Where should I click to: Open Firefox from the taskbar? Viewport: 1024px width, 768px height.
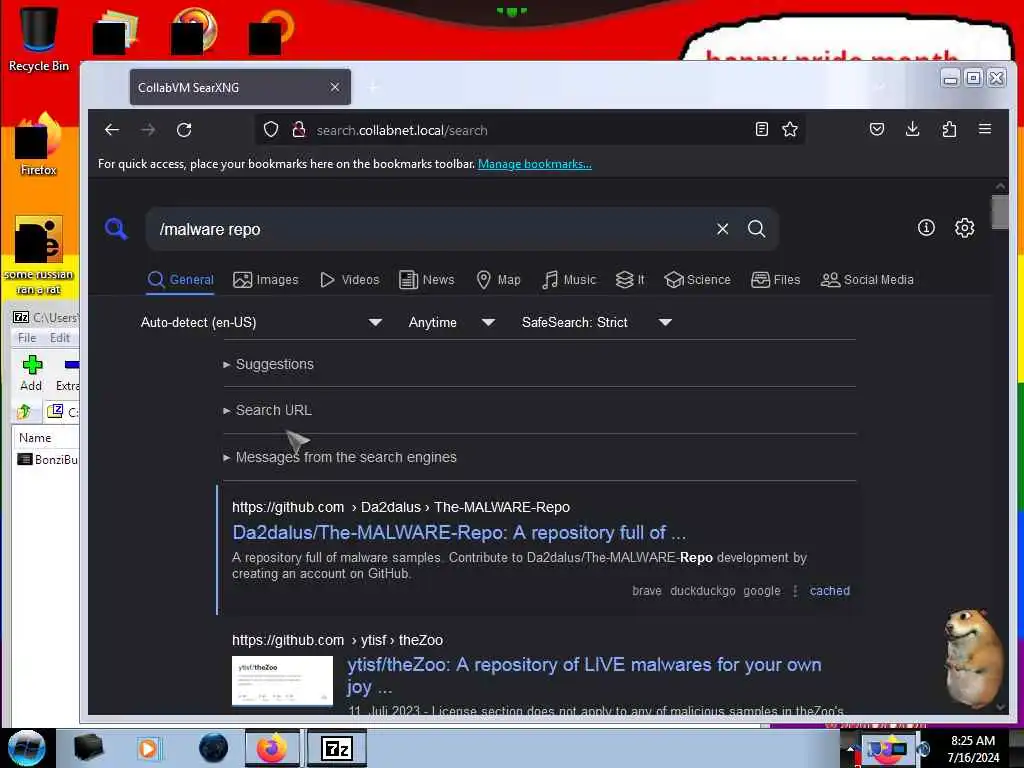[272, 748]
